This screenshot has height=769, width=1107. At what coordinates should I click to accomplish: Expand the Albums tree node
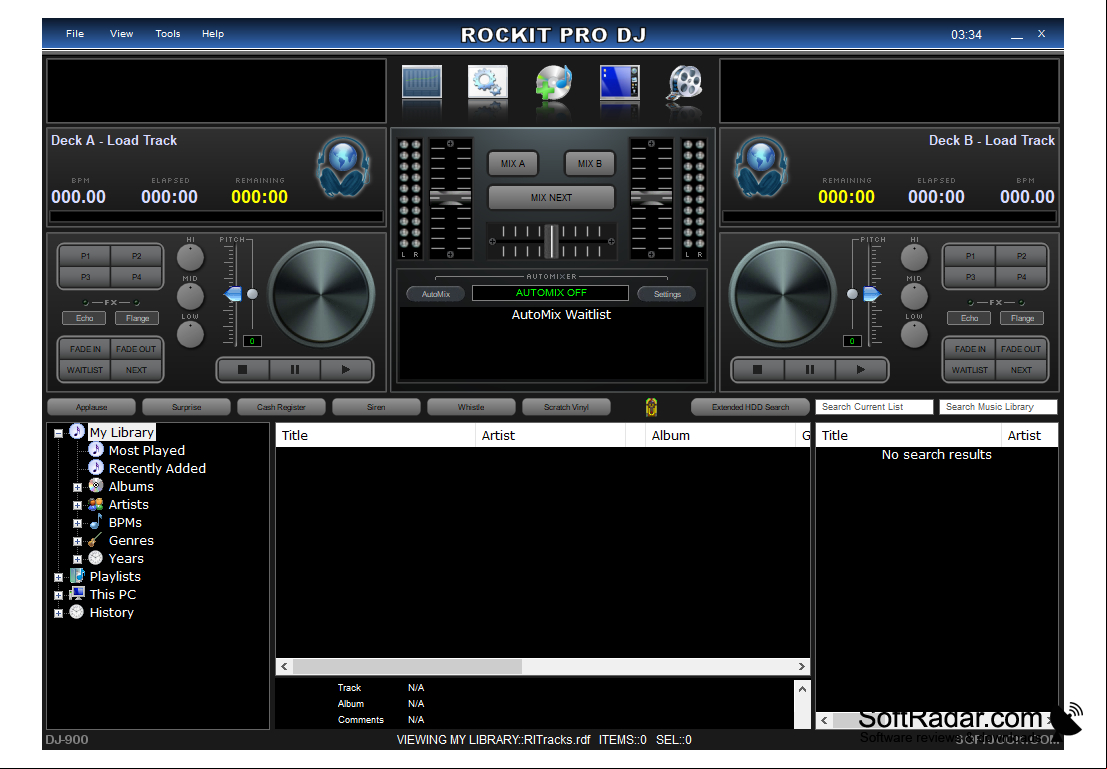(x=78, y=487)
